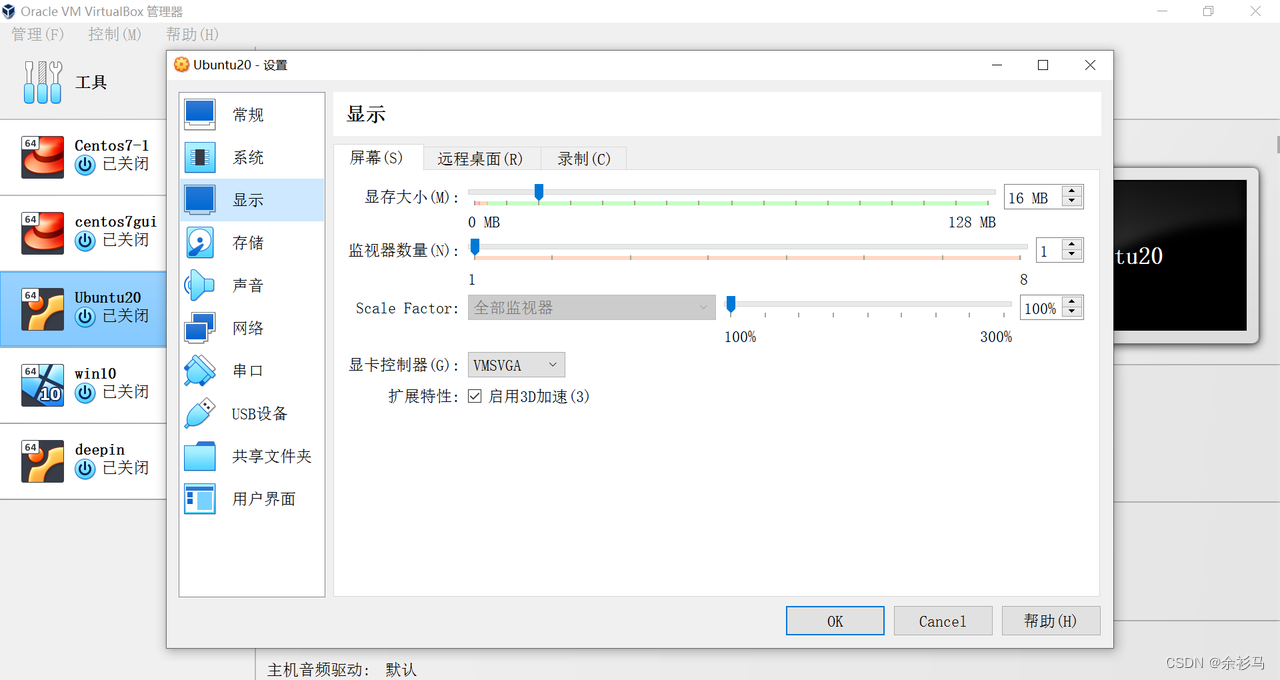The width and height of the screenshot is (1280, 680).
Task: Click the Cancel button
Action: click(x=943, y=621)
